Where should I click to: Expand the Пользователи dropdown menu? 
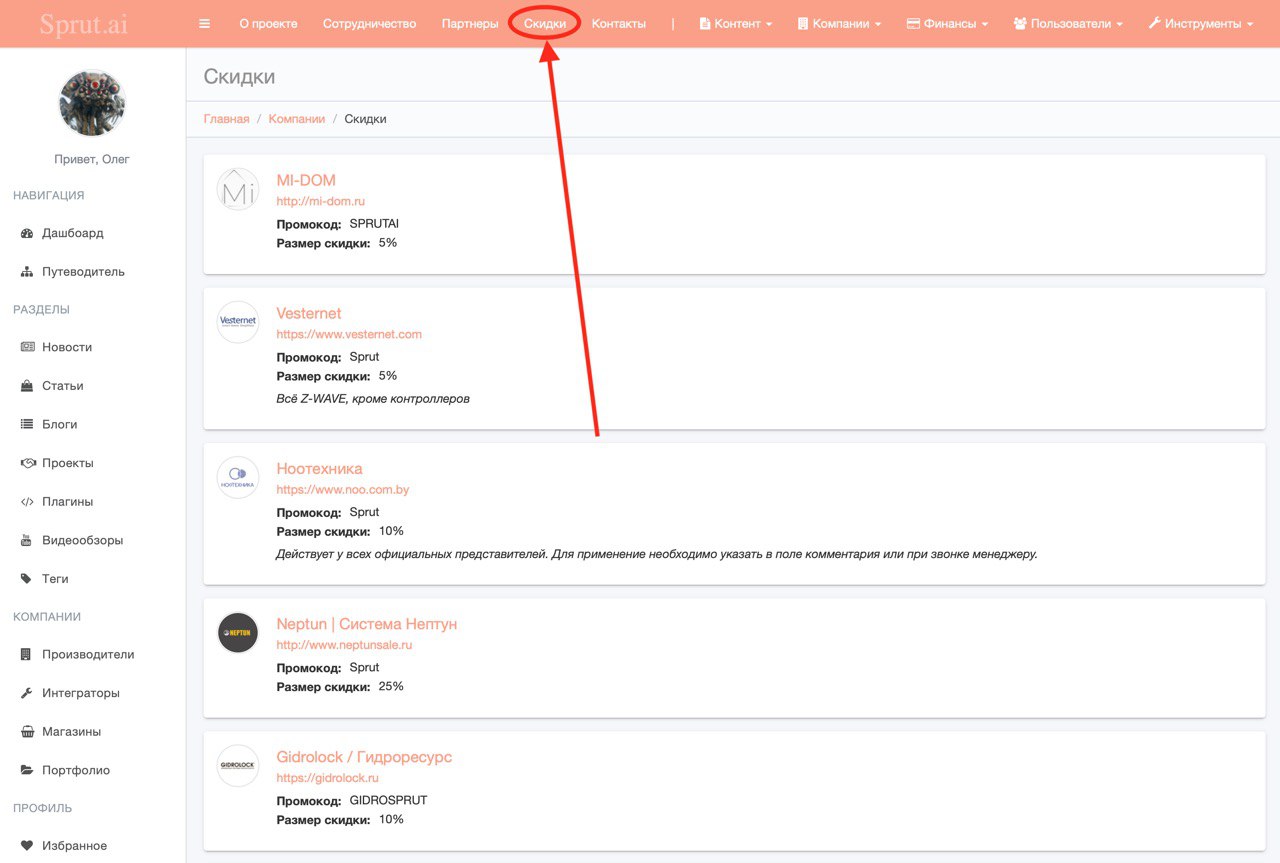(1068, 23)
